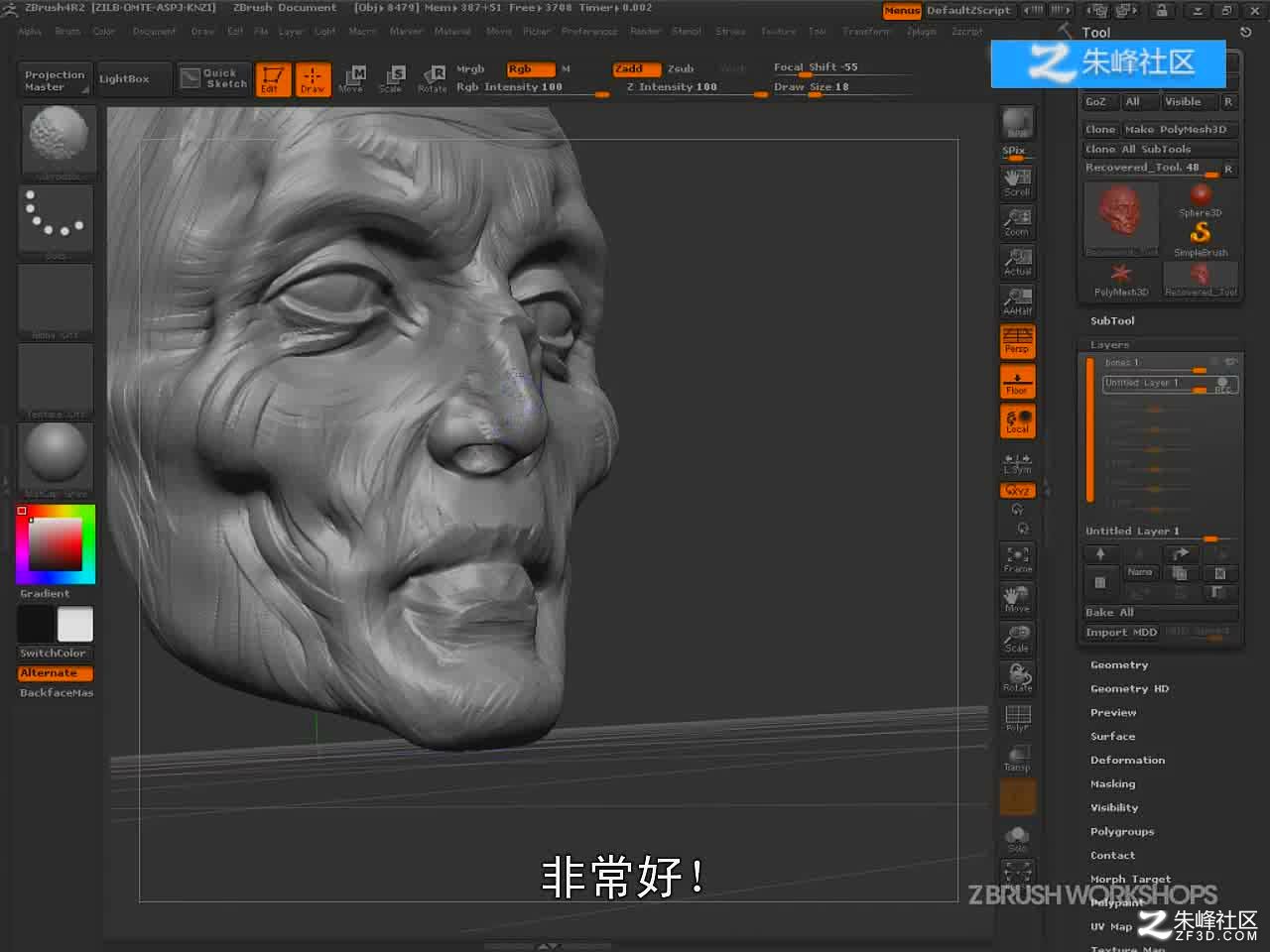The width and height of the screenshot is (1270, 952).
Task: Click the Scale icon in right shelf
Action: (1017, 639)
